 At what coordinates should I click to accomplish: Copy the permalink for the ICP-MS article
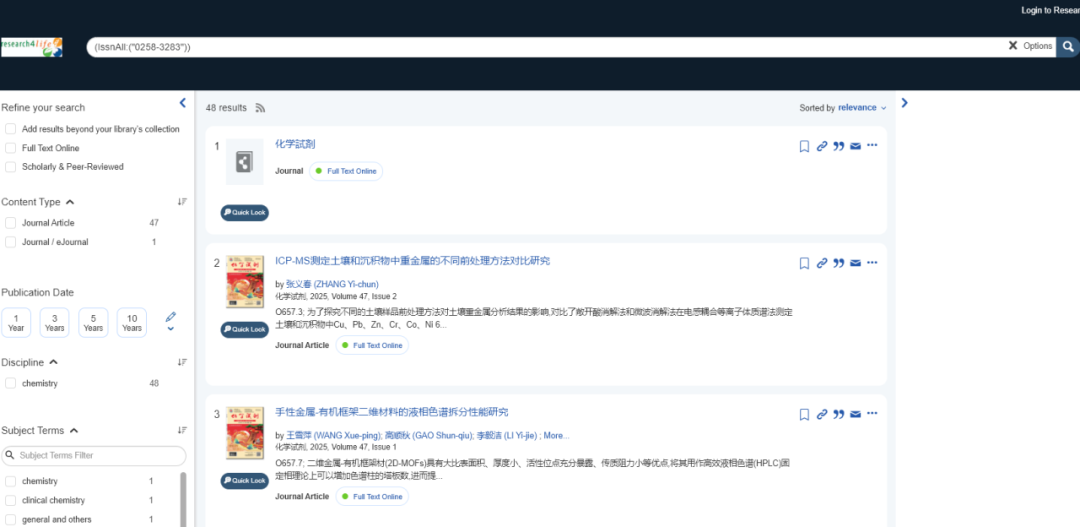pos(822,264)
